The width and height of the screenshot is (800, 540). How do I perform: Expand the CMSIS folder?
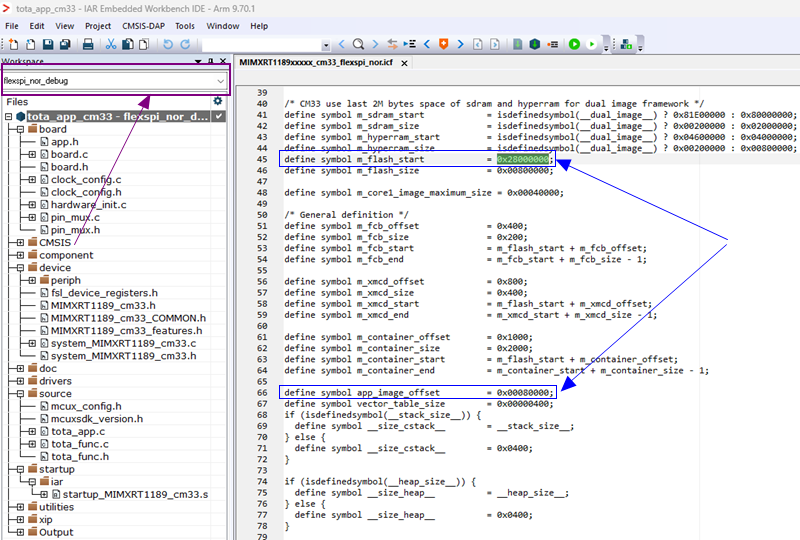19,242
